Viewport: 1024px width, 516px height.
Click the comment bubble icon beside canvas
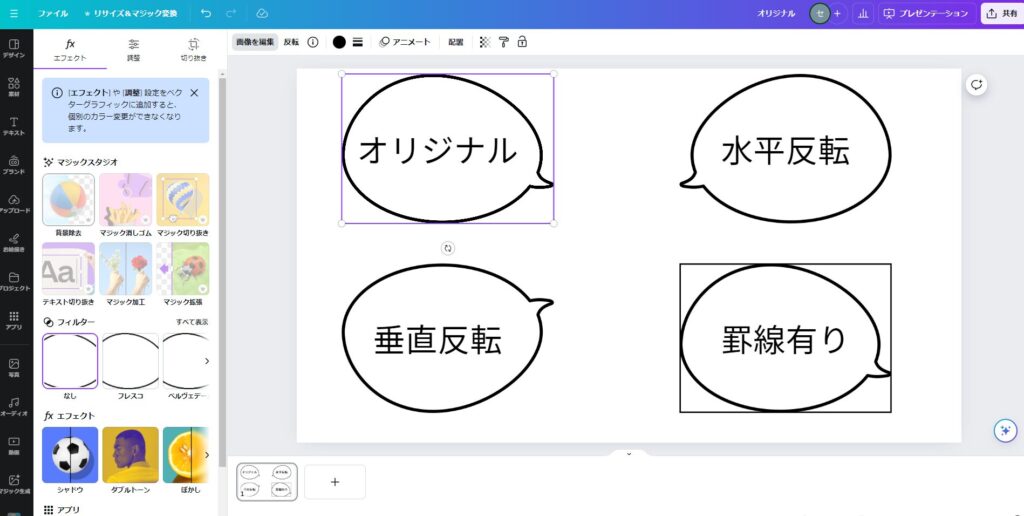976,85
